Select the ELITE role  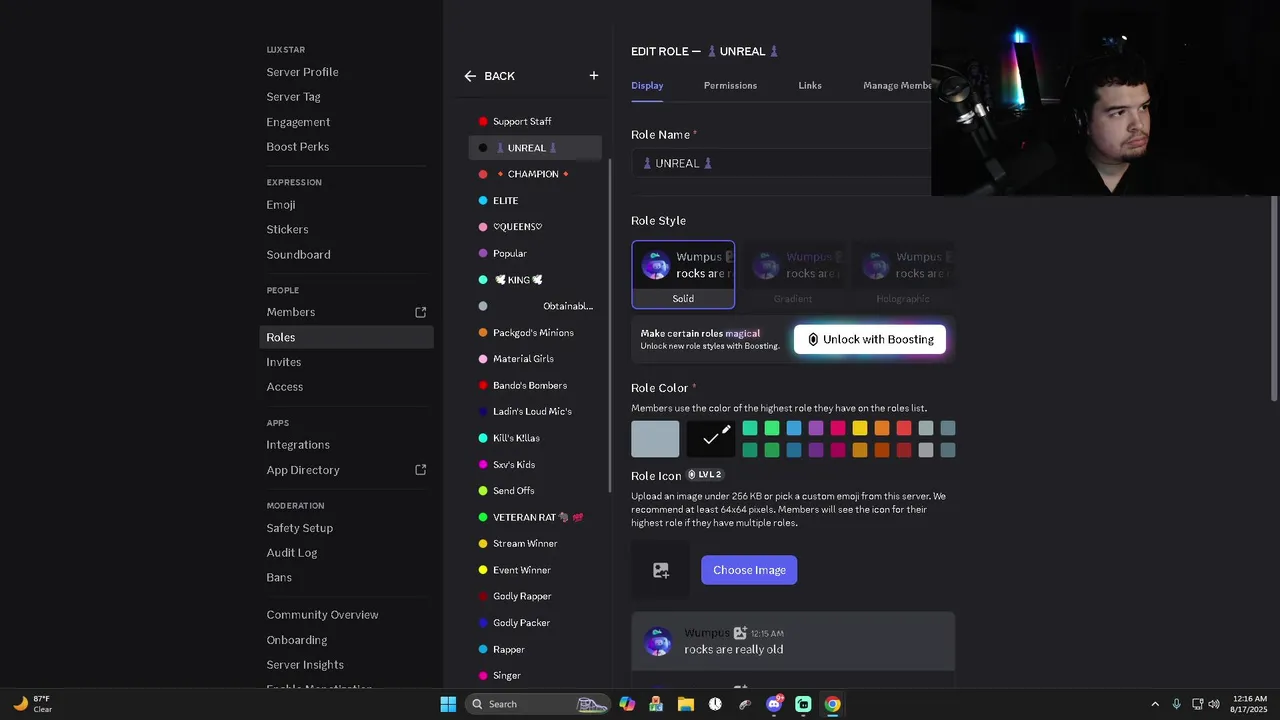[x=535, y=201]
